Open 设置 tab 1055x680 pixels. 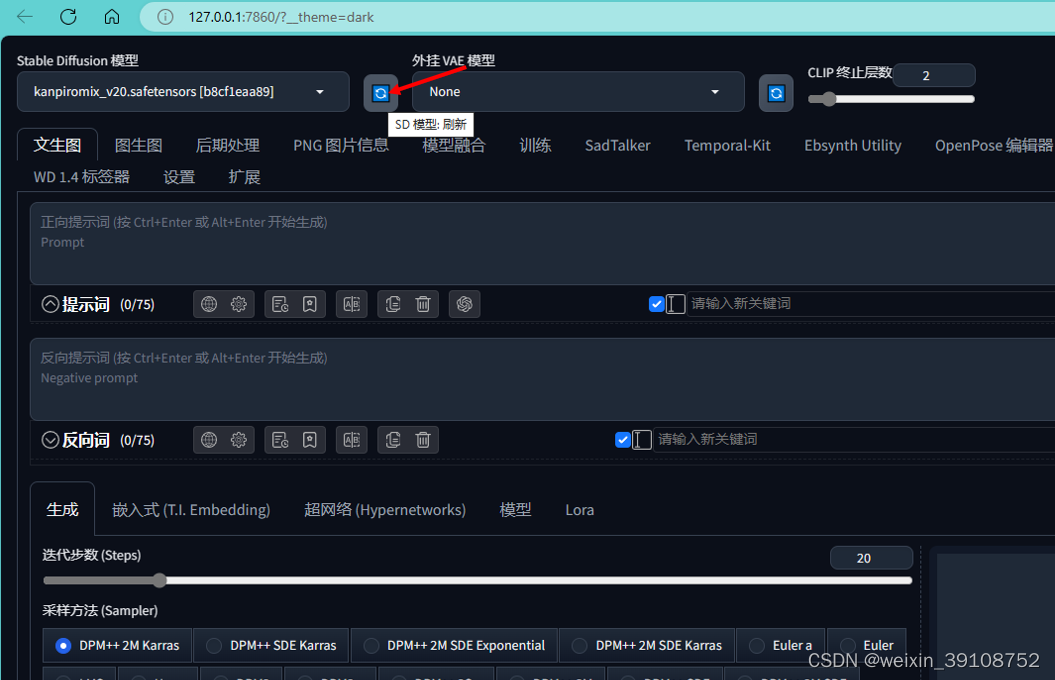click(x=179, y=177)
